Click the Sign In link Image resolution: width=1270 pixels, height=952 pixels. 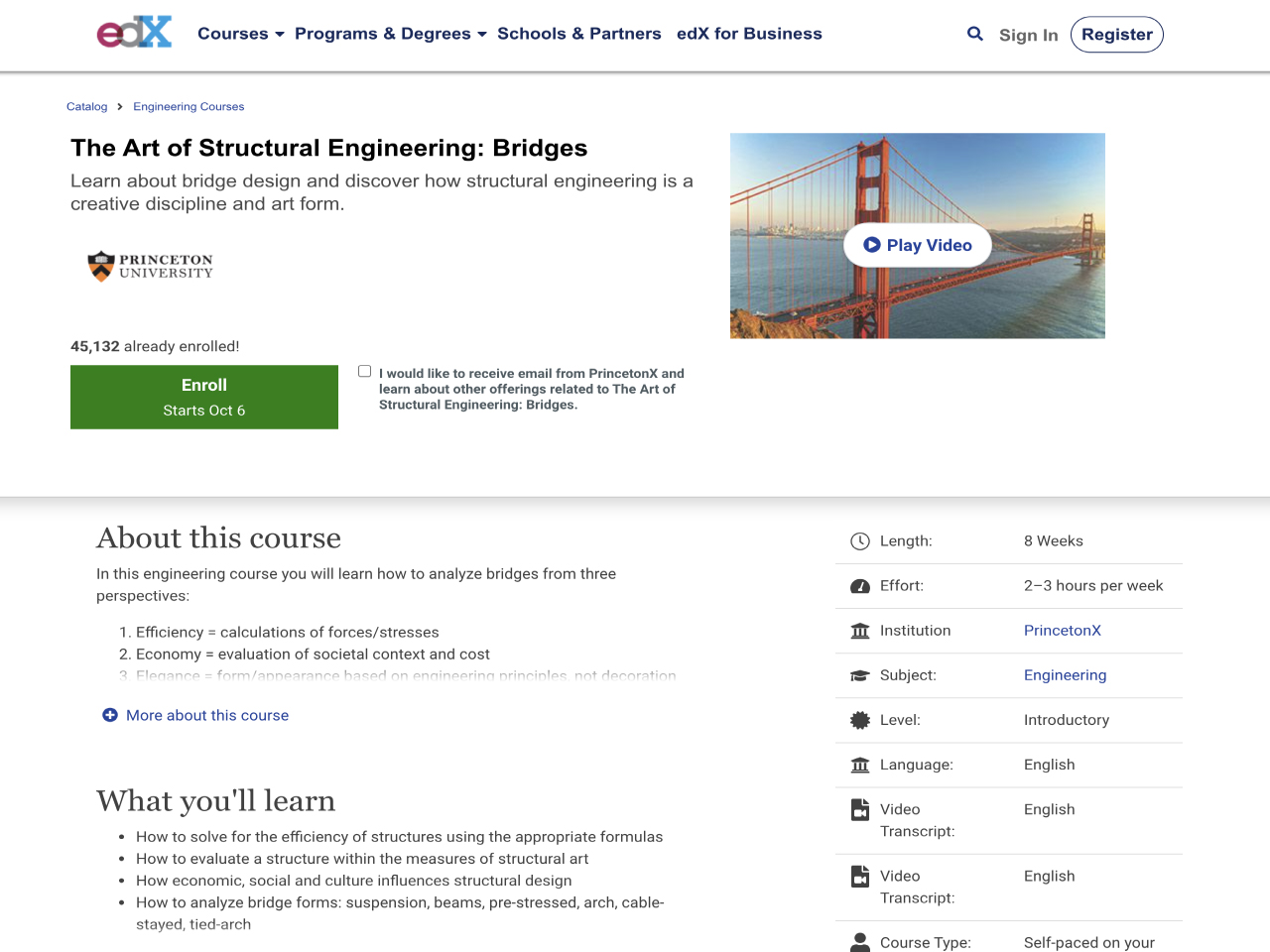1028,35
